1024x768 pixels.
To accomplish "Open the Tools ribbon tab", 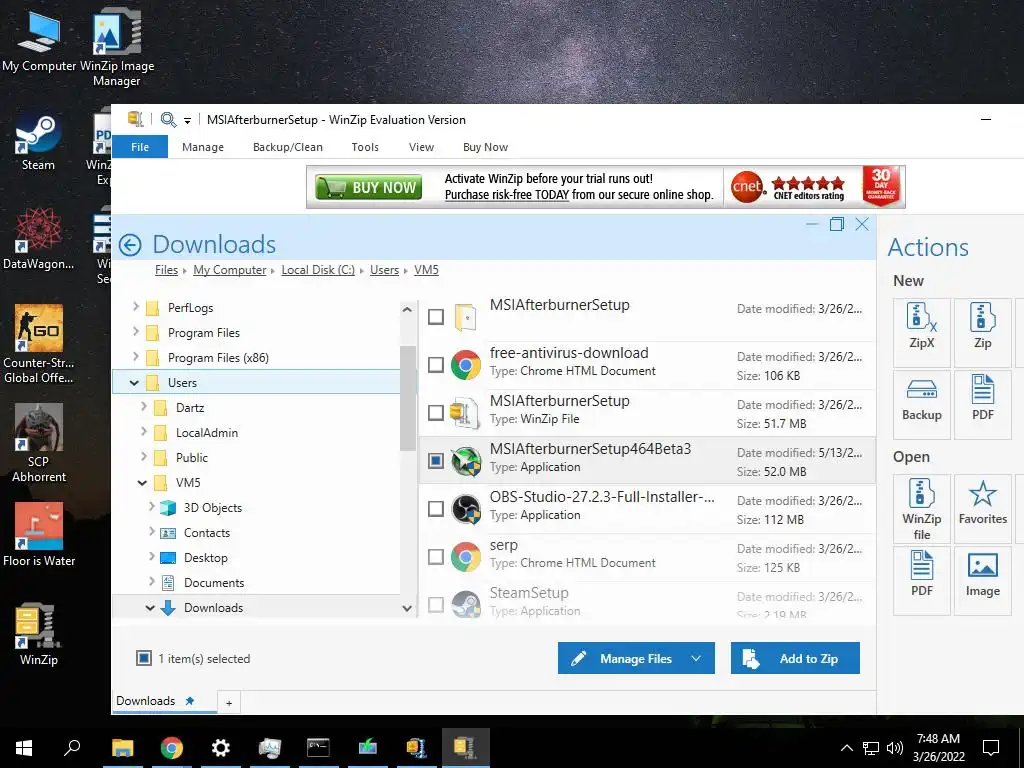I will click(365, 147).
